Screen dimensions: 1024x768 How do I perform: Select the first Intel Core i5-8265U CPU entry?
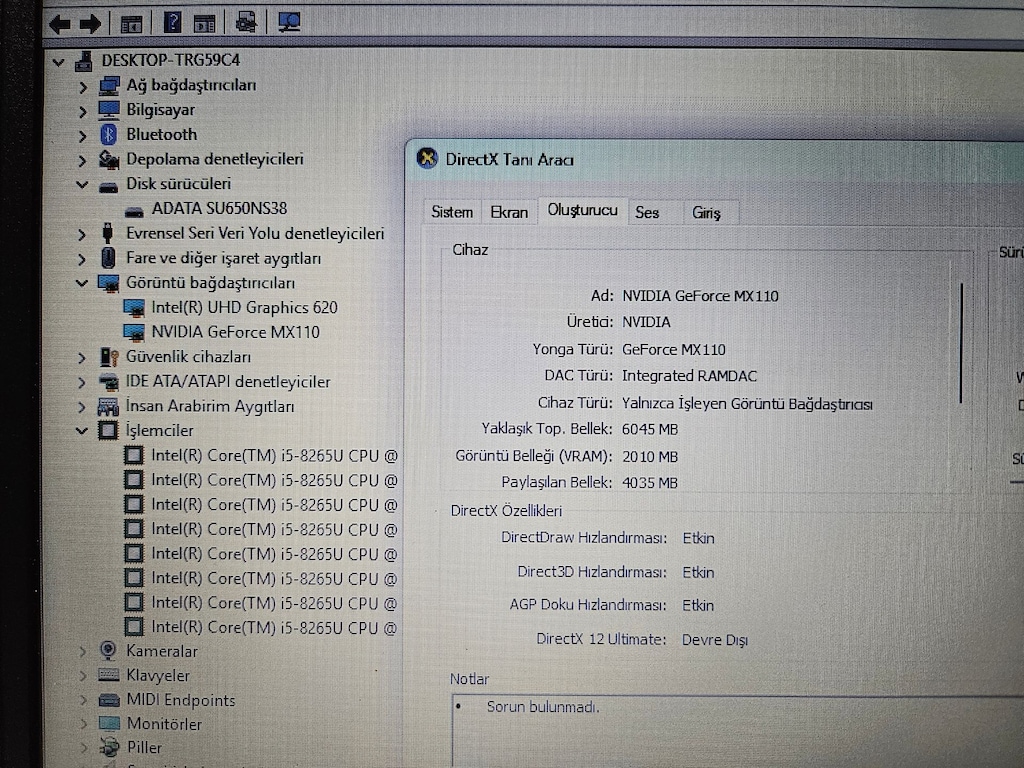(274, 456)
